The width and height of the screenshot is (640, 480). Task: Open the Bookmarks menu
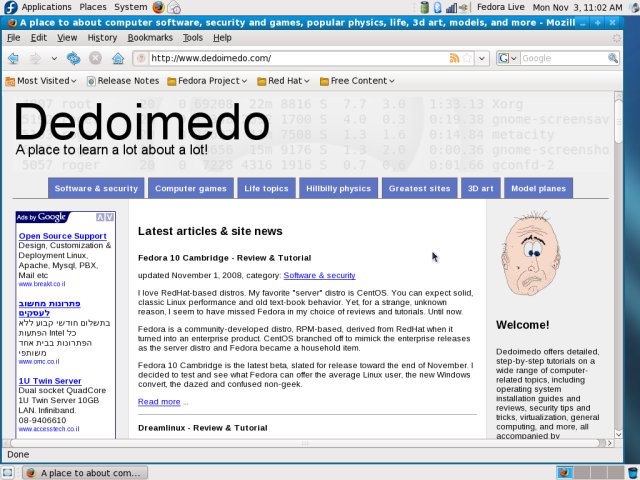point(150,38)
